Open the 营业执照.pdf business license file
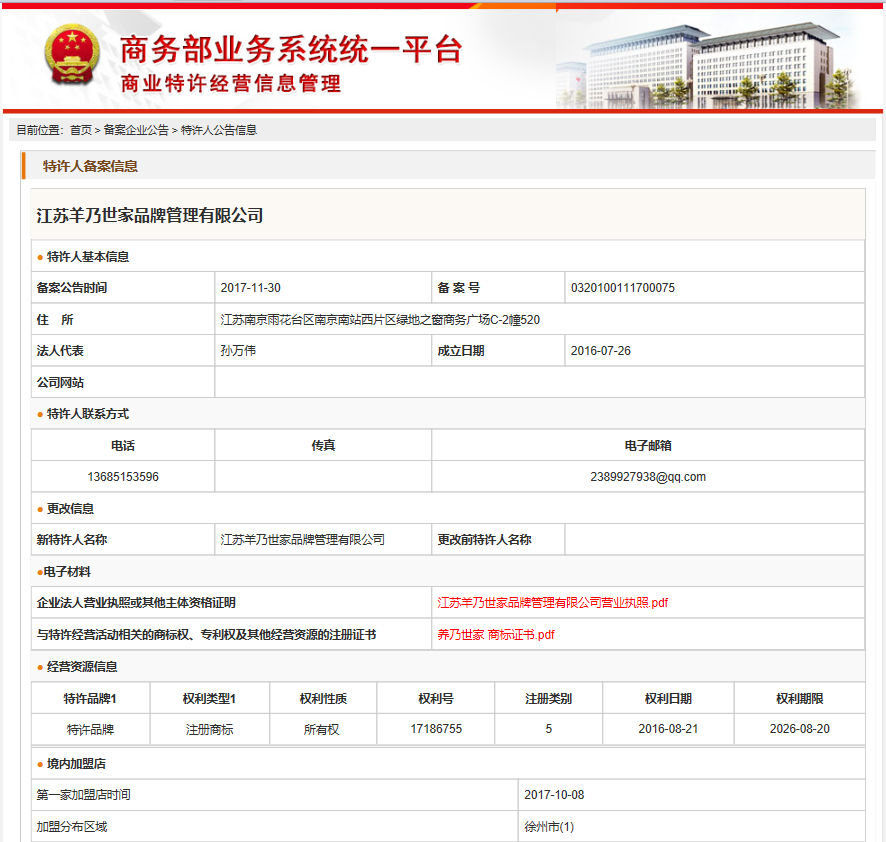 coord(552,603)
